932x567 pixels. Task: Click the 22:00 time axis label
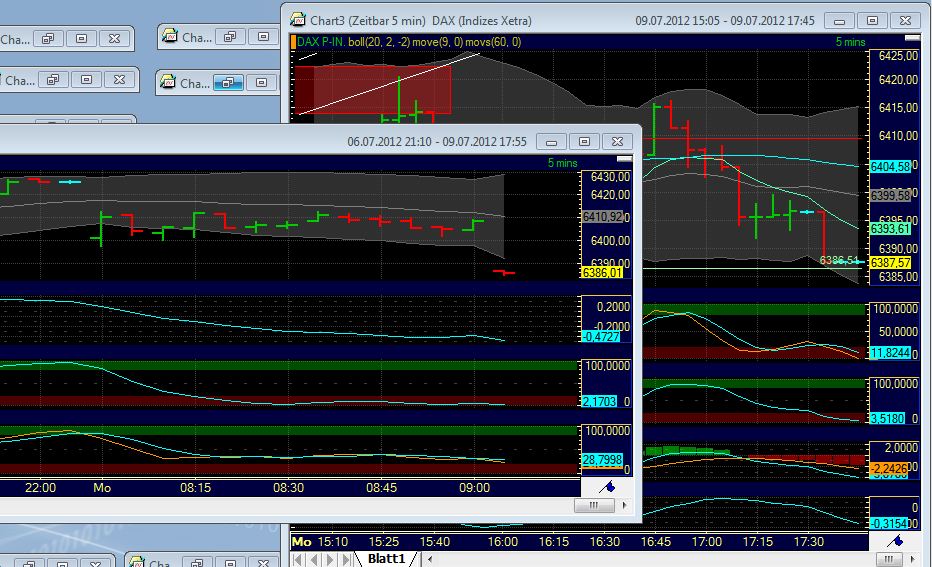40,488
